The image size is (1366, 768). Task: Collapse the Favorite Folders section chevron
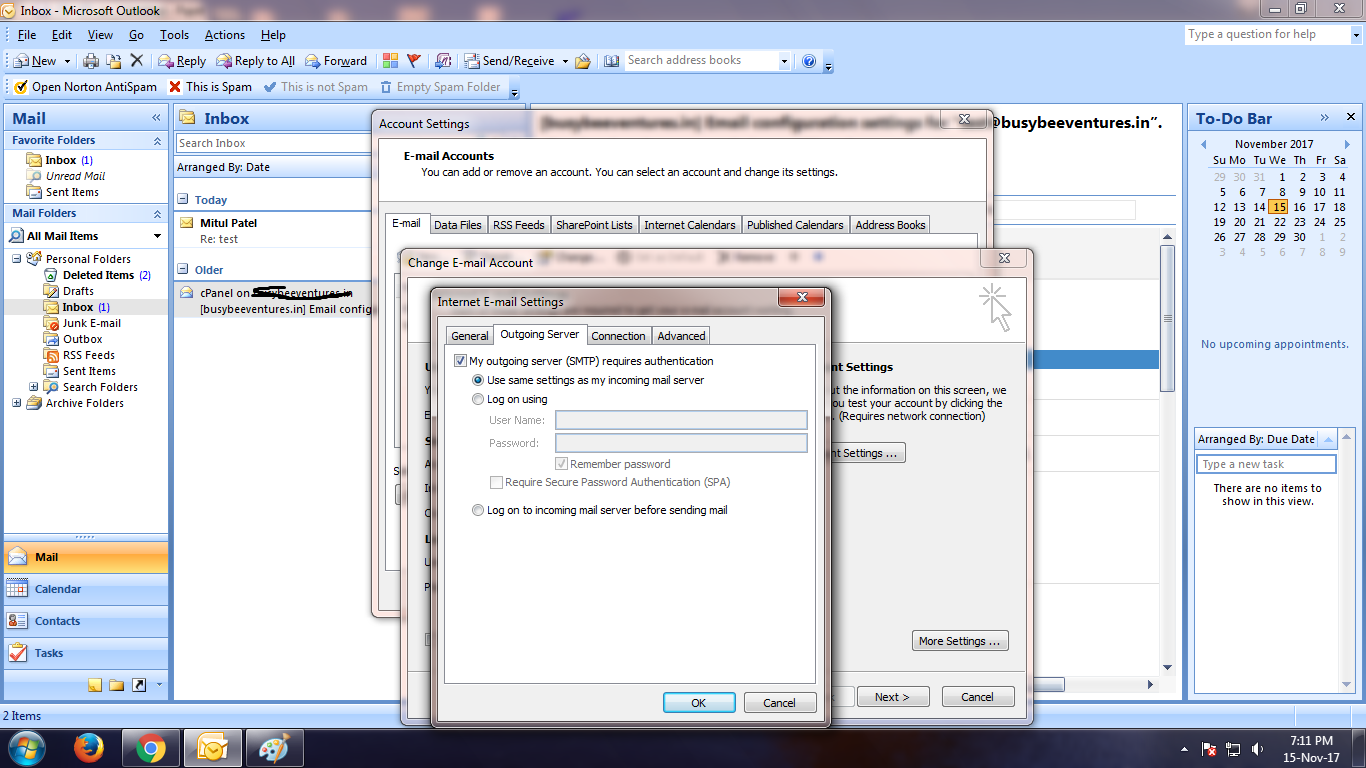(x=157, y=141)
